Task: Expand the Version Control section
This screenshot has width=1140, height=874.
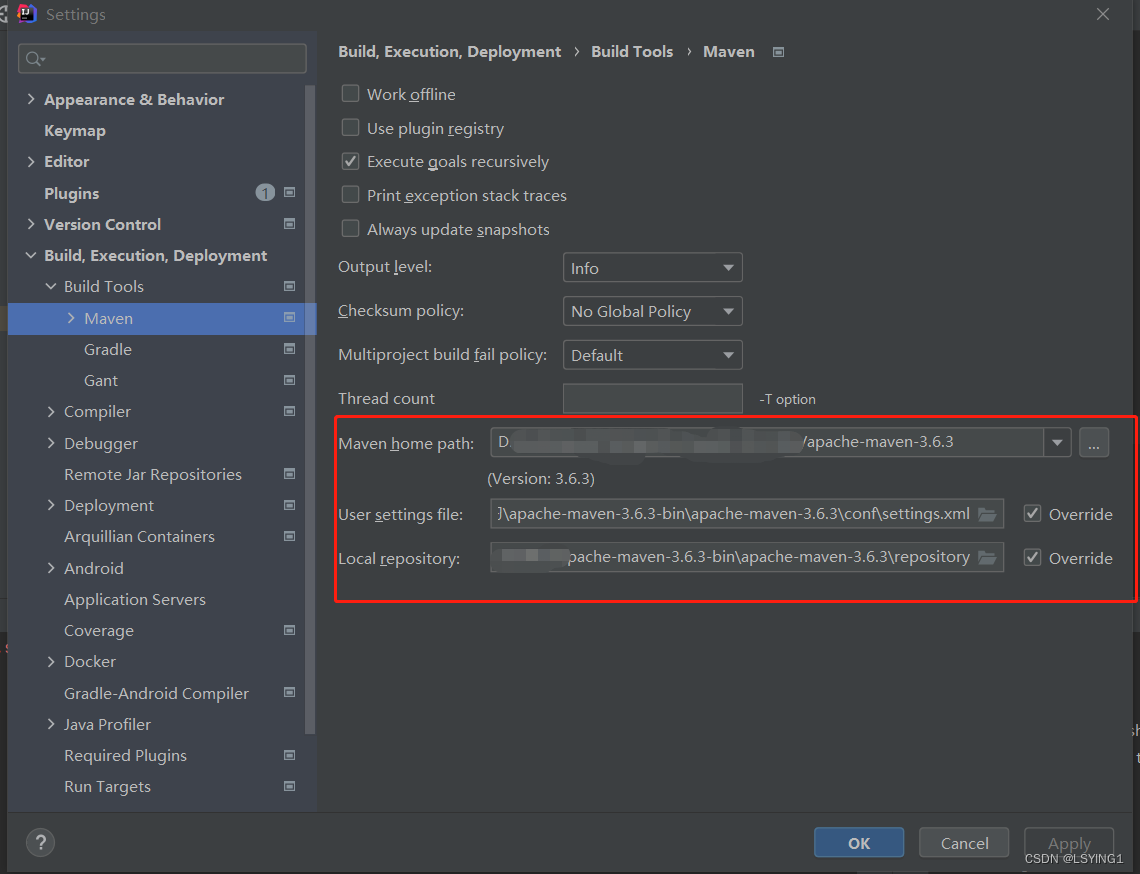Action: (31, 224)
